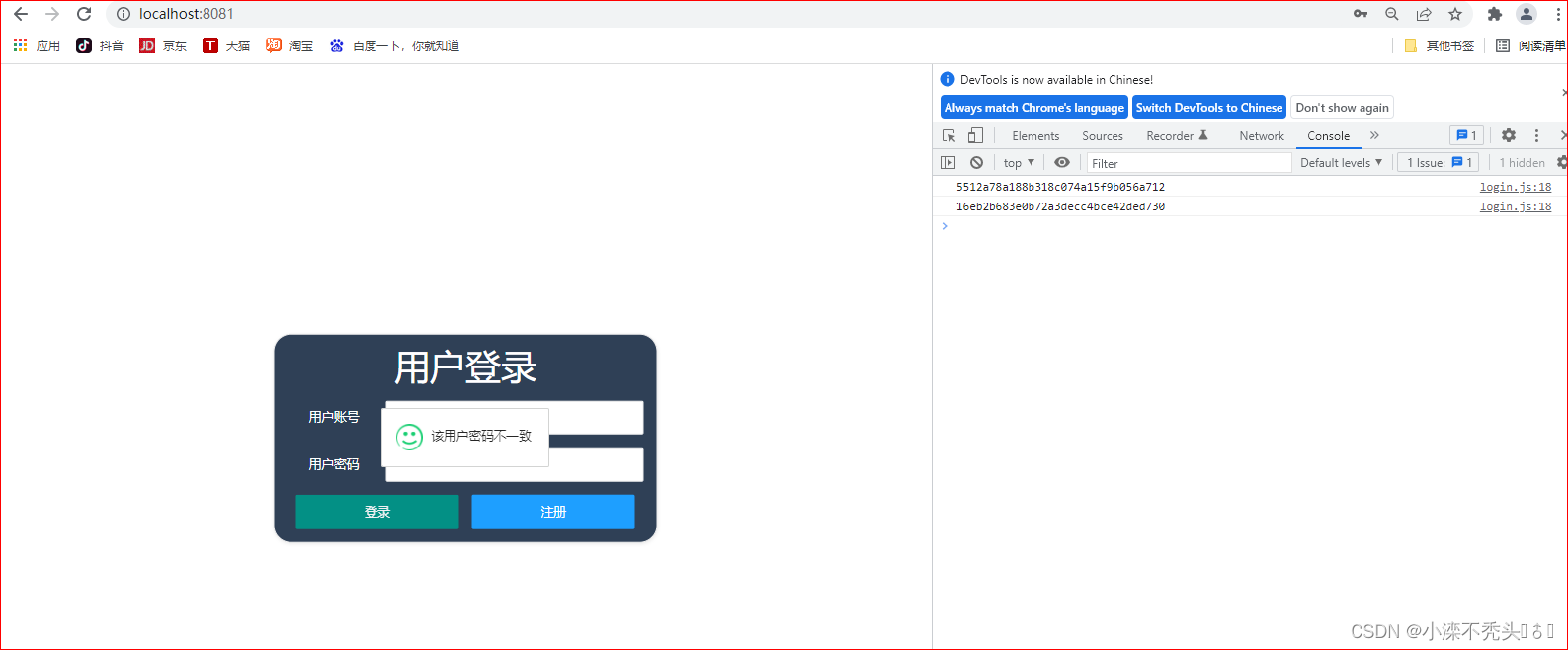Image resolution: width=1568 pixels, height=650 pixels.
Task: Click Always match Chrome's language
Action: 1033,108
